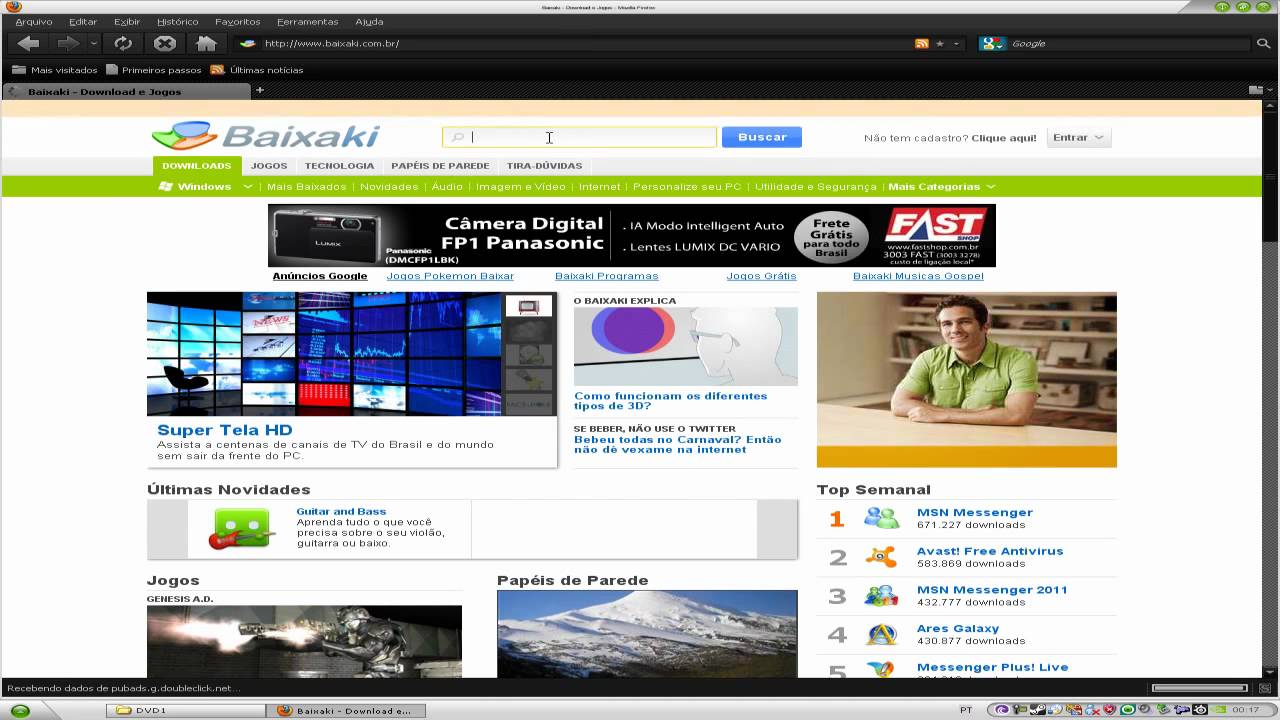Click the Buscar button

[x=762, y=137]
